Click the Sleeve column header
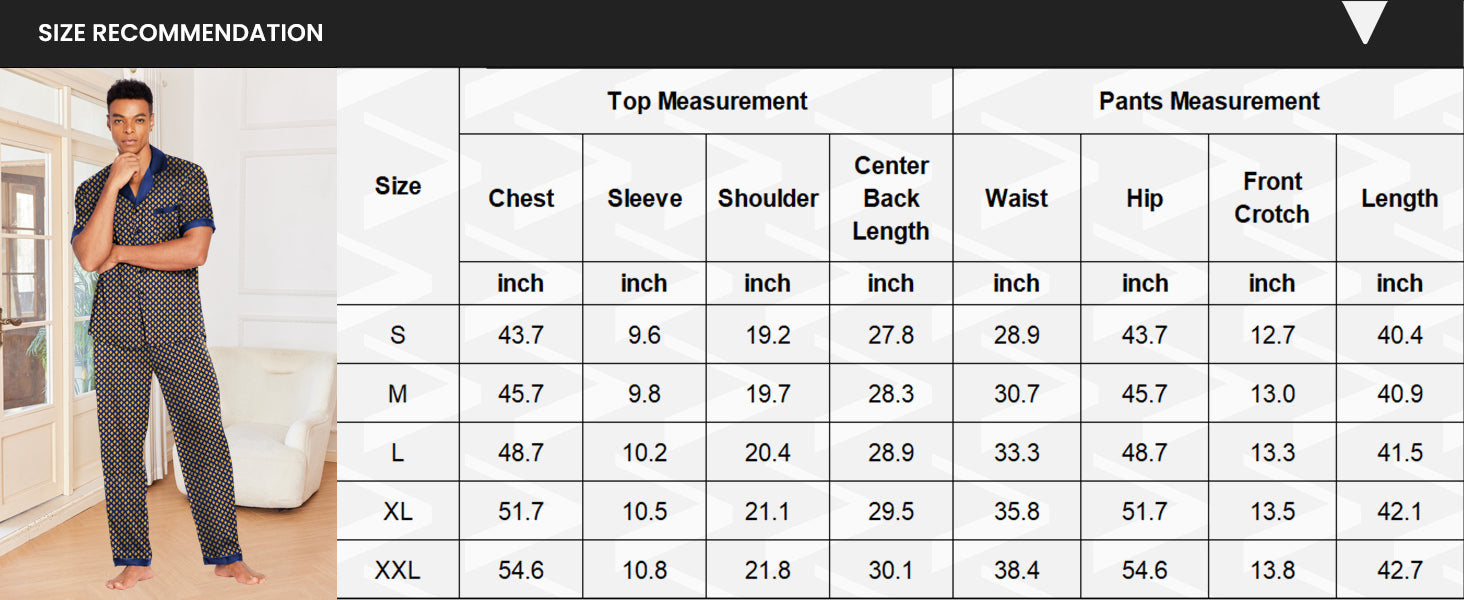The image size is (1464, 600). pos(644,198)
